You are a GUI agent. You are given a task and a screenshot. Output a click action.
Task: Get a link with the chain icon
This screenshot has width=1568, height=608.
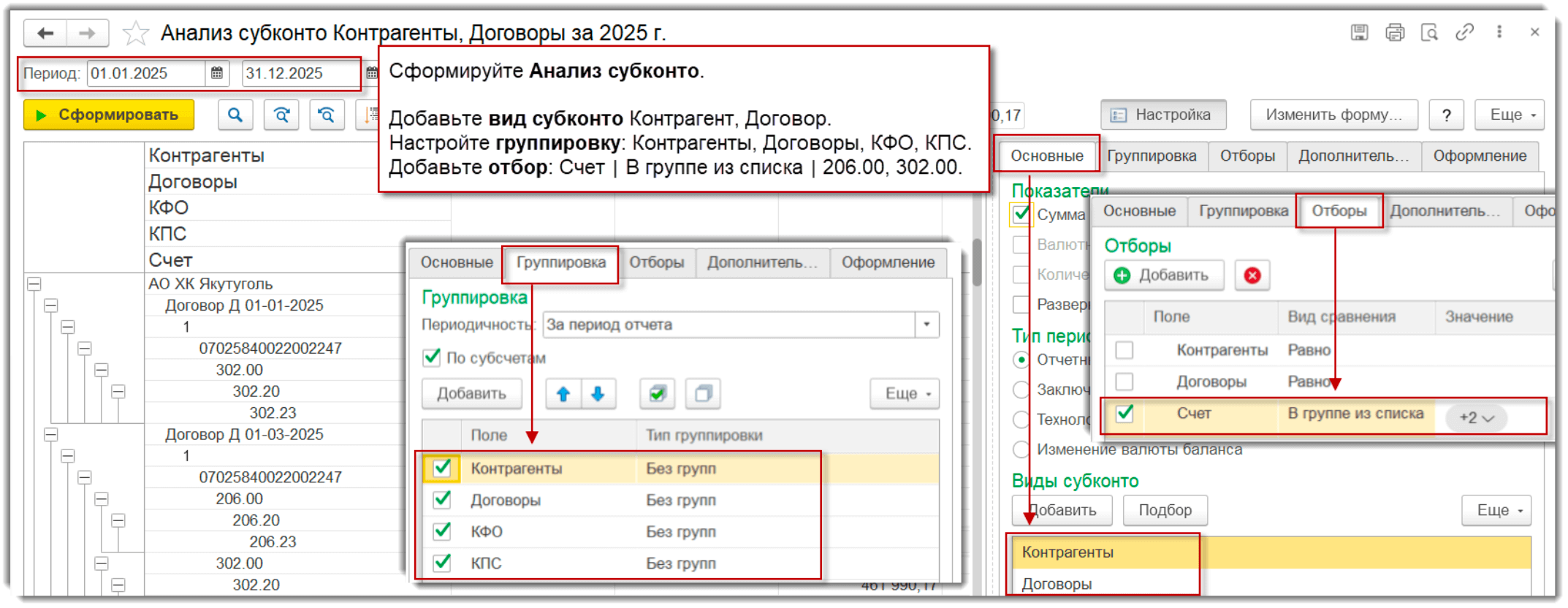[1464, 32]
